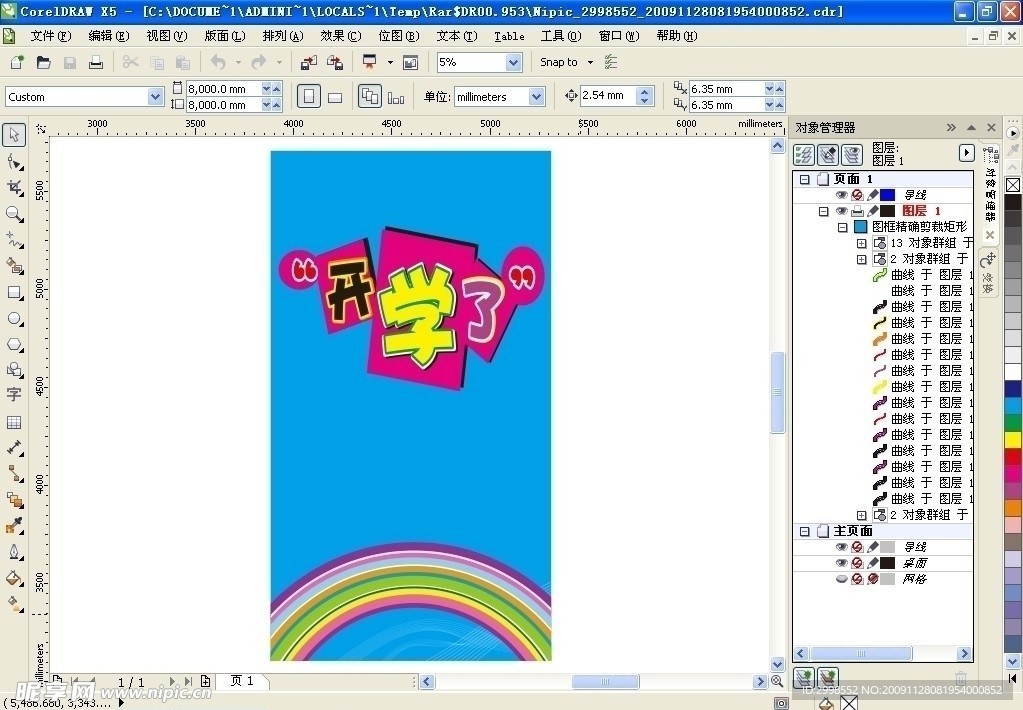Screen dimensions: 1023x710
Task: Open the Welcome screen from the toolbar
Action: 410,62
